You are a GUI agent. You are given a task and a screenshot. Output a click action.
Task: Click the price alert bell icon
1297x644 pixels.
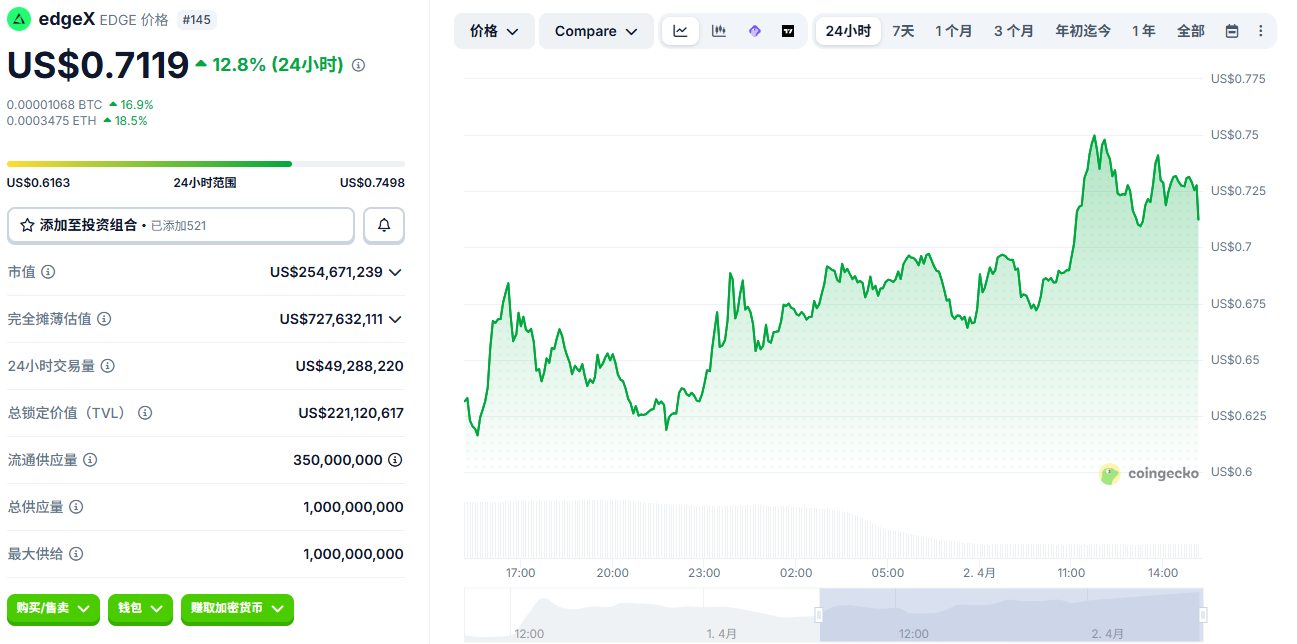tap(384, 226)
